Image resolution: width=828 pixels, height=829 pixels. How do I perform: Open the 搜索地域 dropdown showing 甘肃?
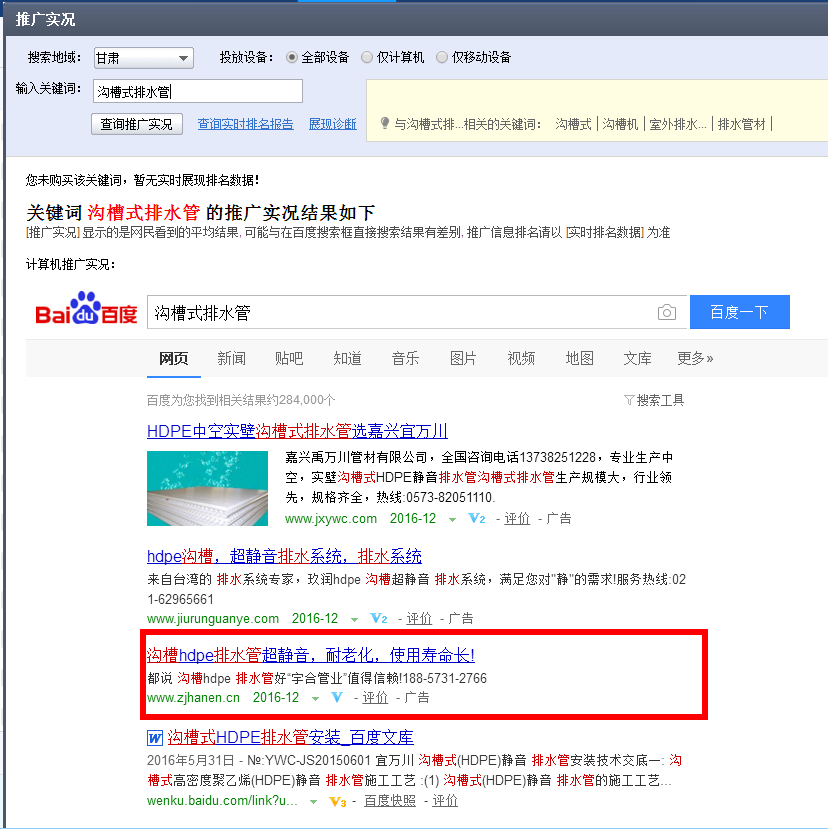(144, 58)
